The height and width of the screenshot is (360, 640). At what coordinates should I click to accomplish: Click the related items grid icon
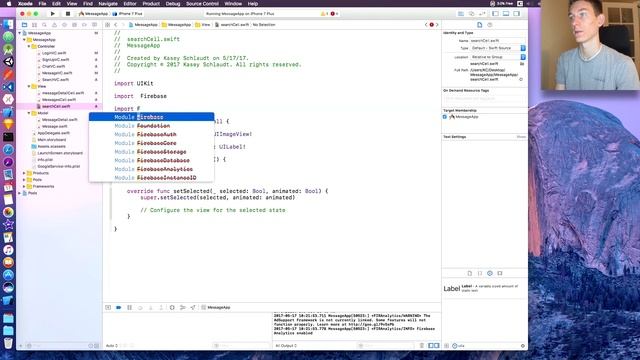coord(108,25)
